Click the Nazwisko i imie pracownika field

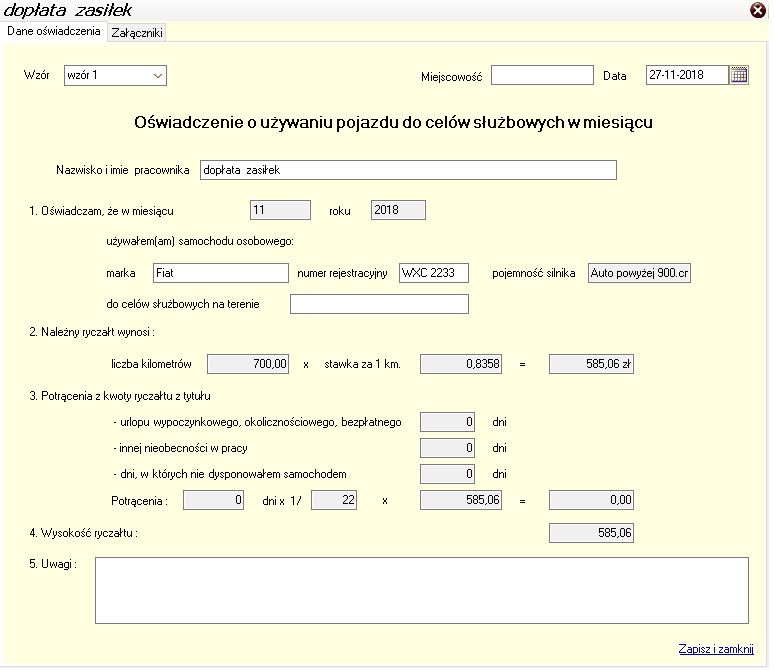point(408,170)
